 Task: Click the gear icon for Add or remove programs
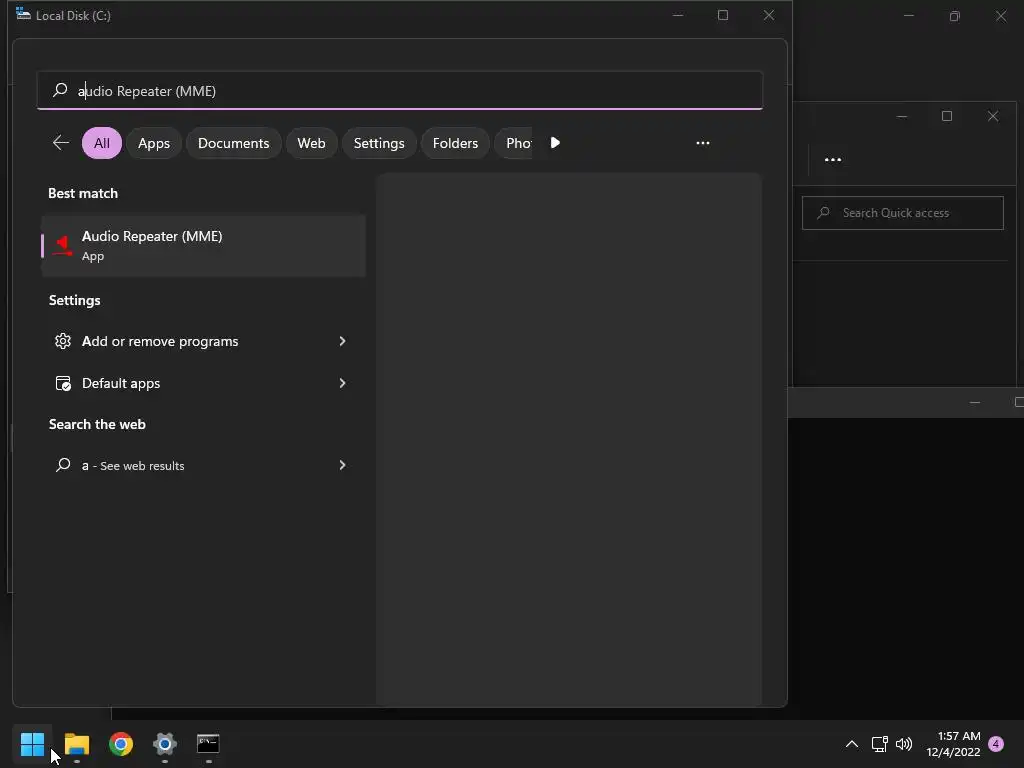(63, 341)
